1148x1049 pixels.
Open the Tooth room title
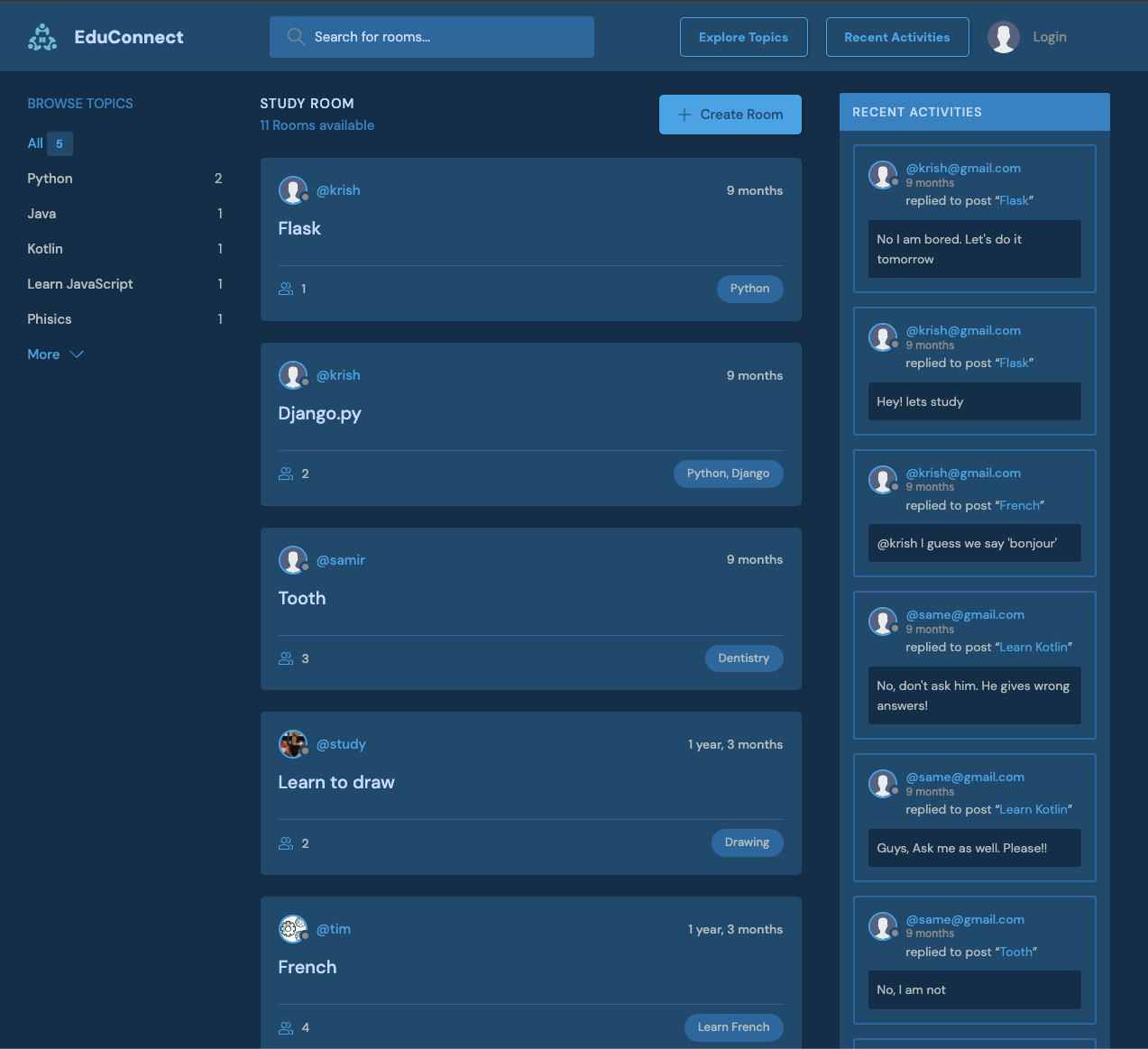tap(302, 598)
